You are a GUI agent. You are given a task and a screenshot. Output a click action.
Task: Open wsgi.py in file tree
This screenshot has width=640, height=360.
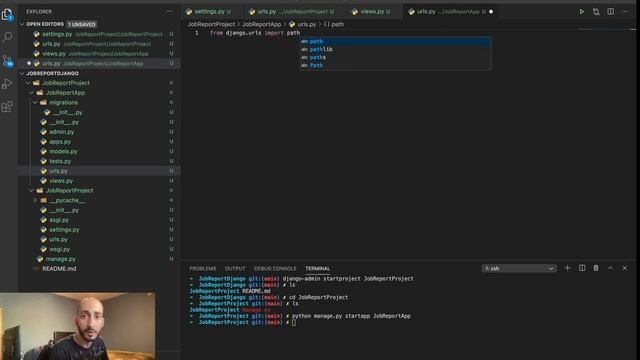point(99,249)
